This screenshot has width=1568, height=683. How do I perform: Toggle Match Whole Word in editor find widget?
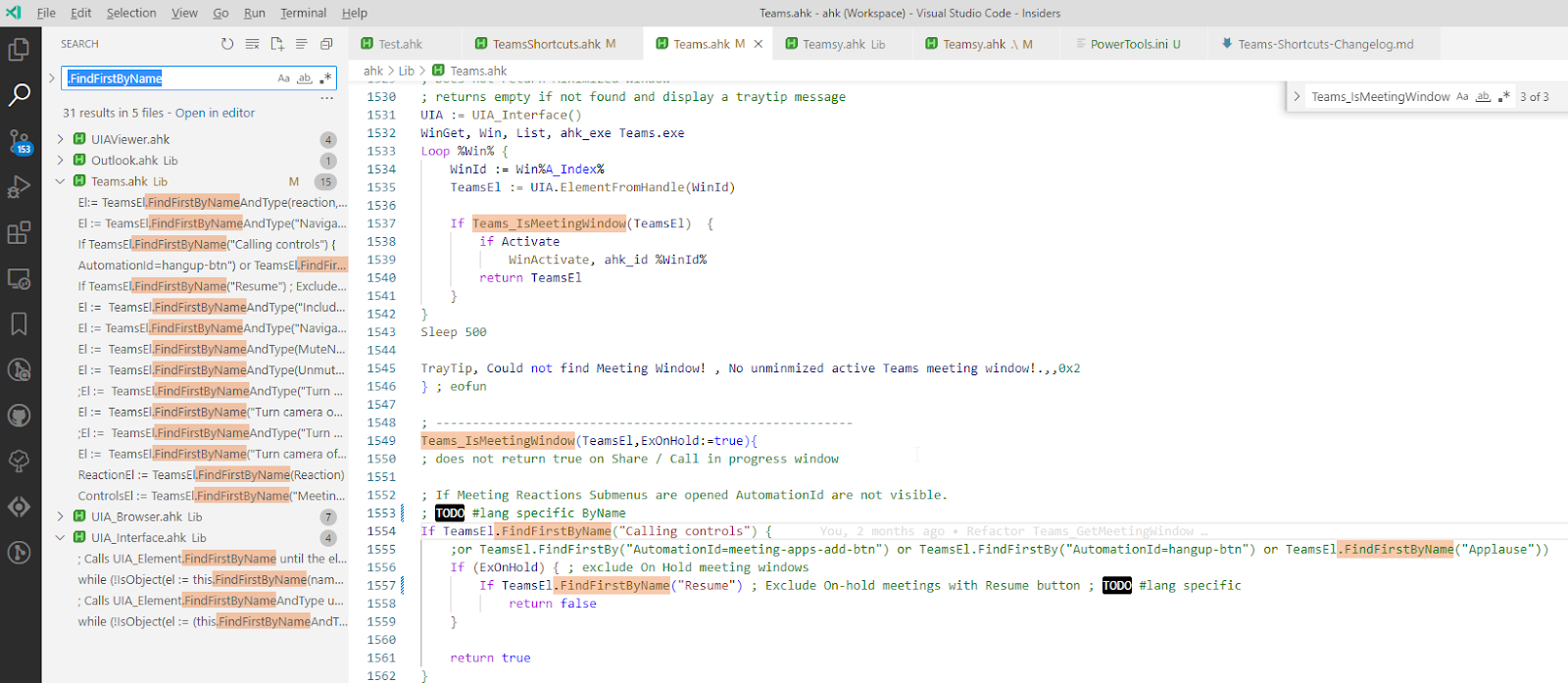(x=1483, y=96)
